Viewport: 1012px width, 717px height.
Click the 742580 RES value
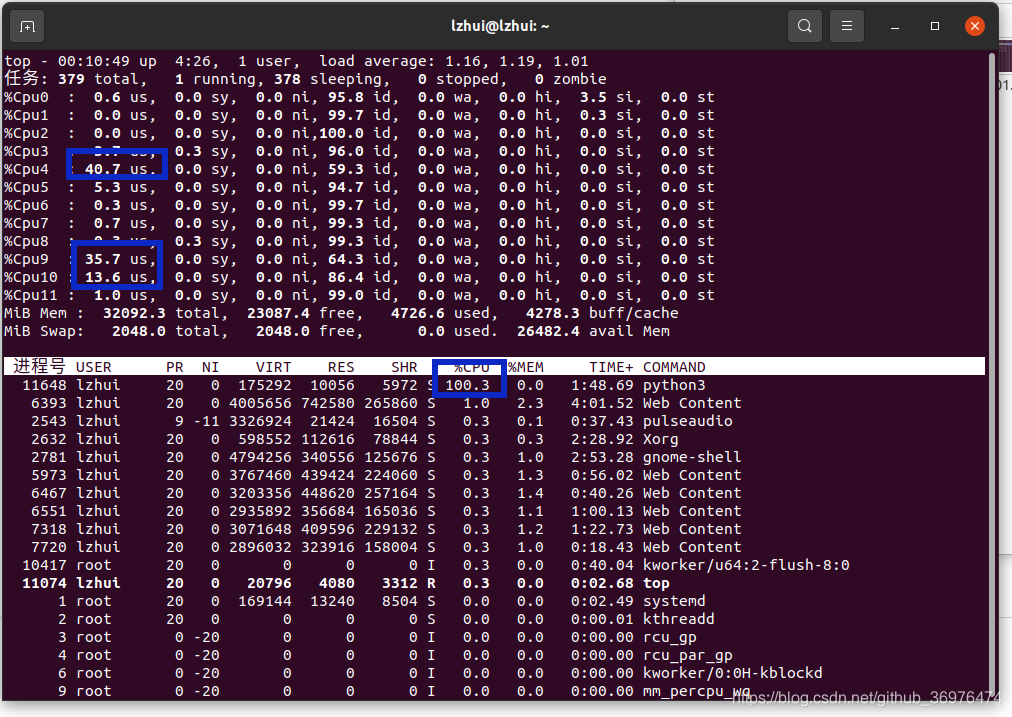pos(327,403)
